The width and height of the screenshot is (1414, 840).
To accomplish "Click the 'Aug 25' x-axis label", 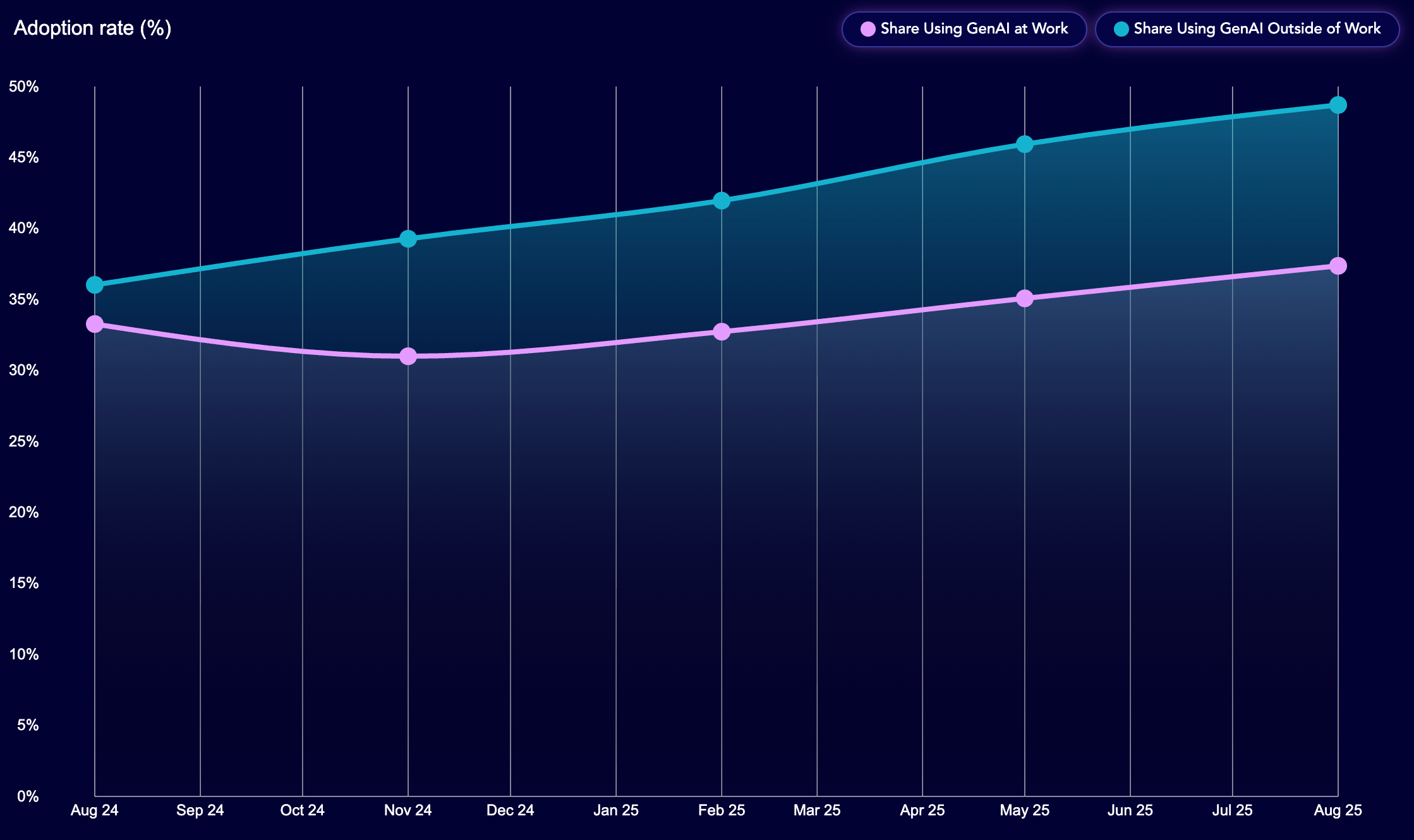I will (1338, 810).
